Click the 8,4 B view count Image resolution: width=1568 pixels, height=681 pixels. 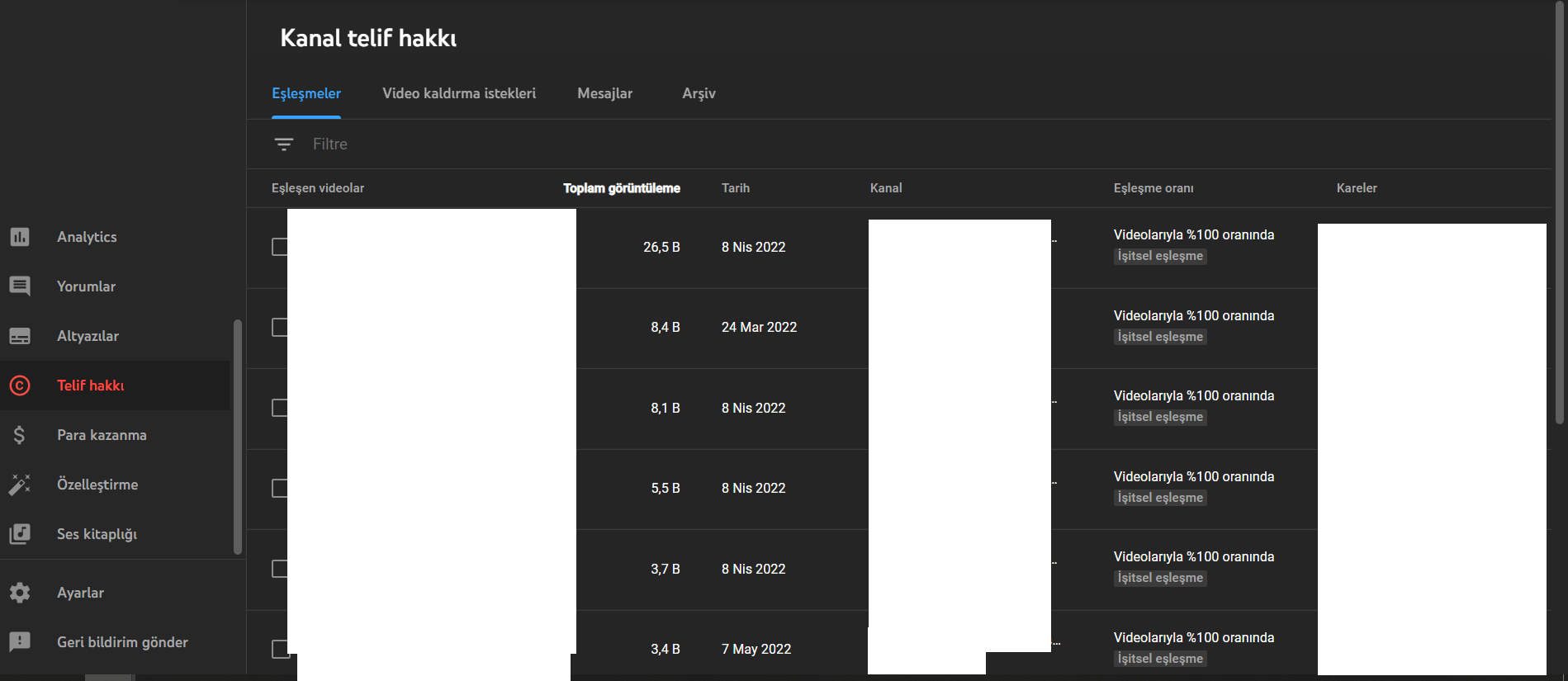[x=666, y=327]
